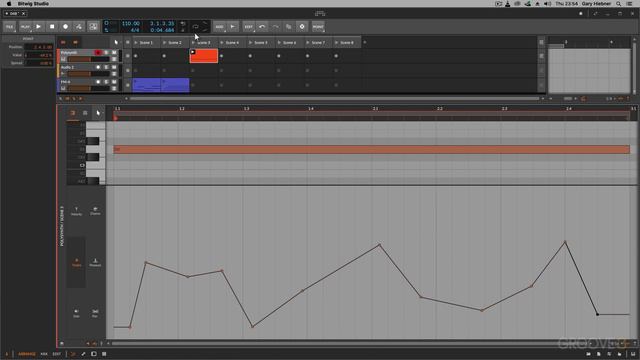Show the Pressure expression lane
Viewport: 640px width, 360px height.
95,262
